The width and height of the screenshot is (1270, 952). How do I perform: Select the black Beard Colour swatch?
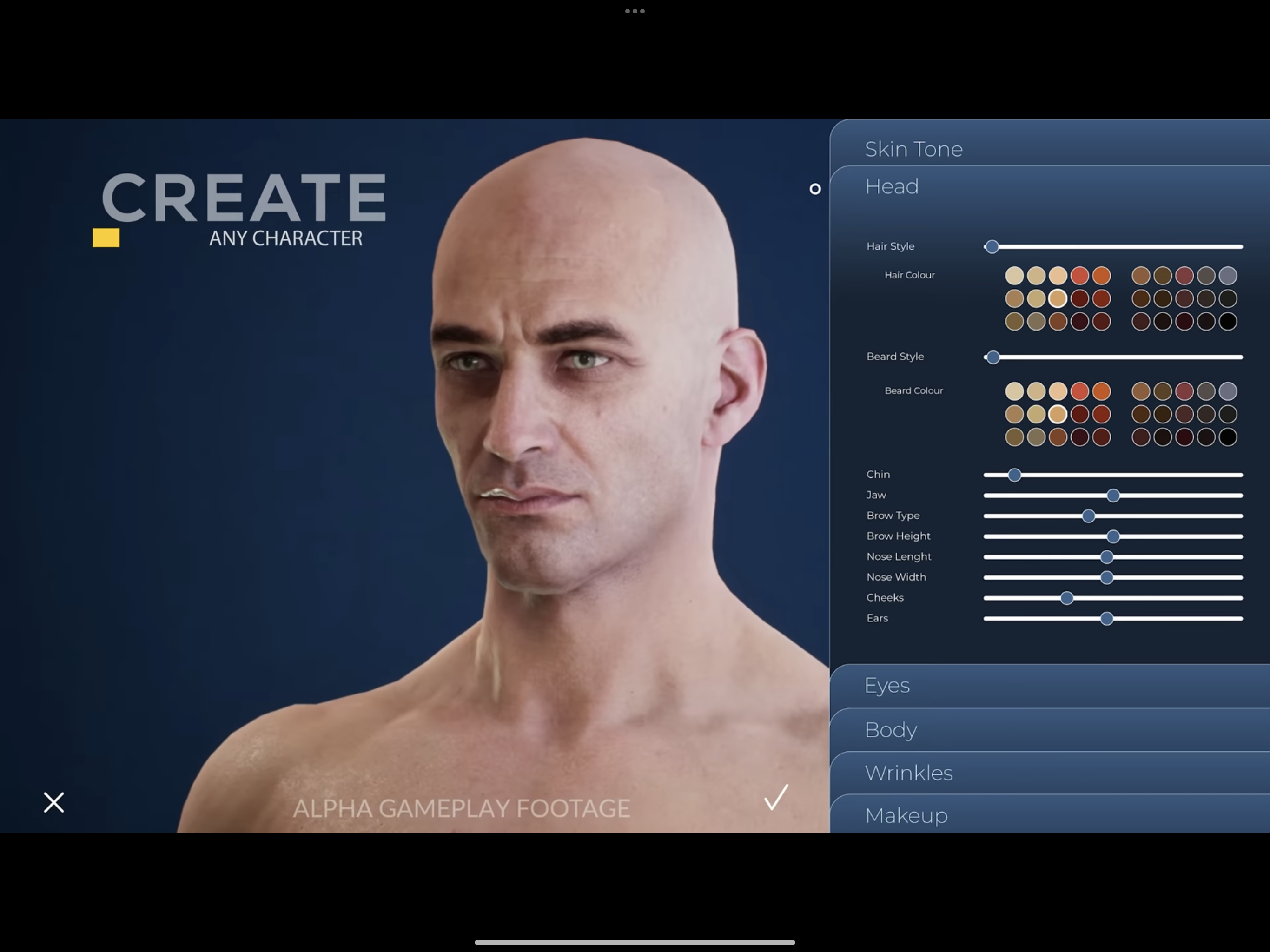point(1228,437)
